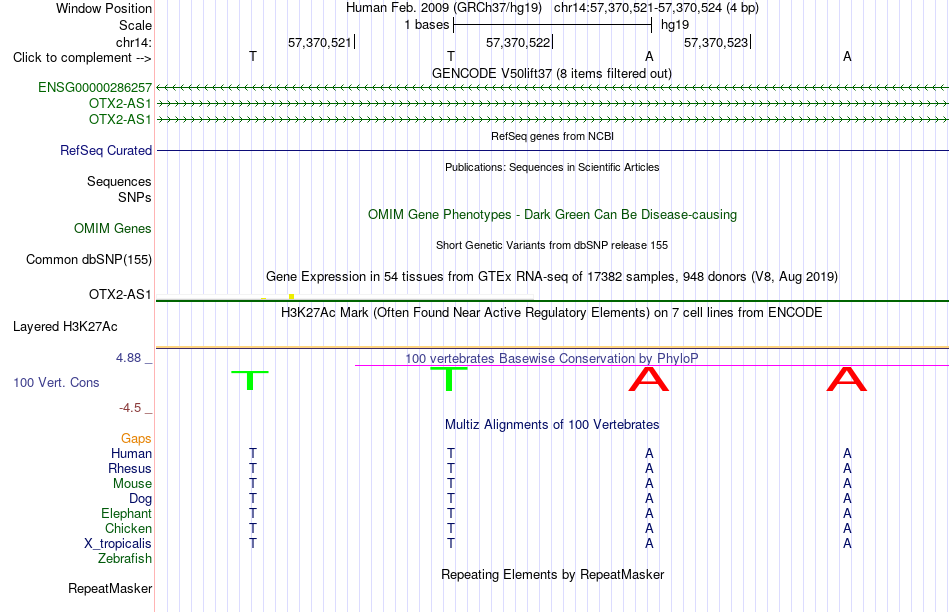Open 'Publications: Sequences in Scientific Articles' title

coord(552,167)
